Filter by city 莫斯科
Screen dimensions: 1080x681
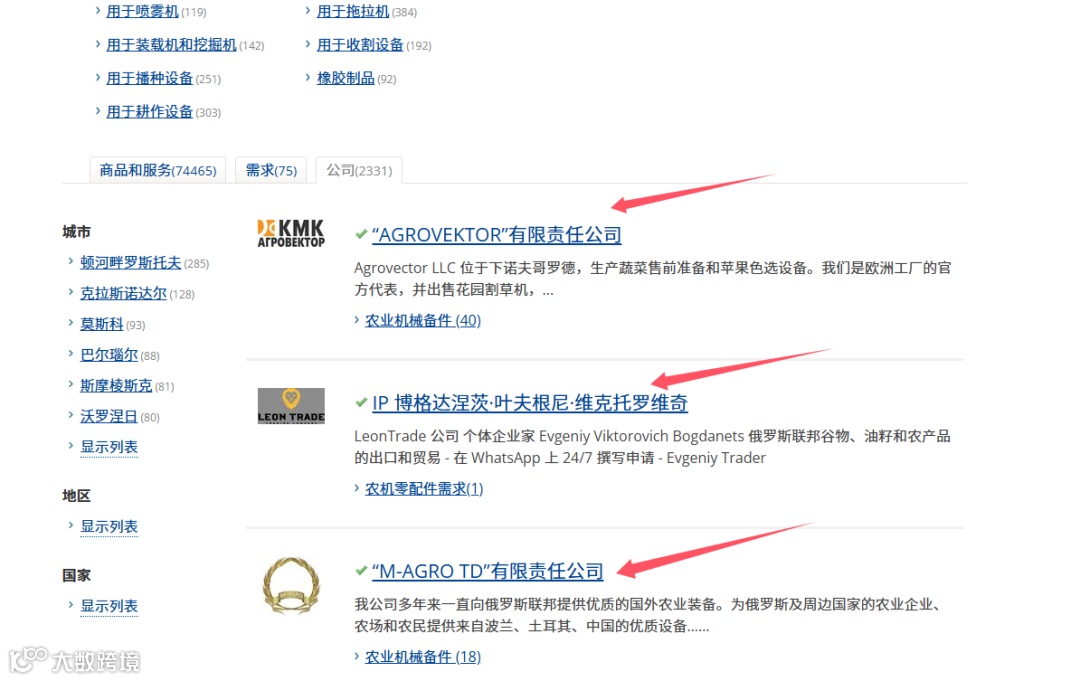click(102, 324)
